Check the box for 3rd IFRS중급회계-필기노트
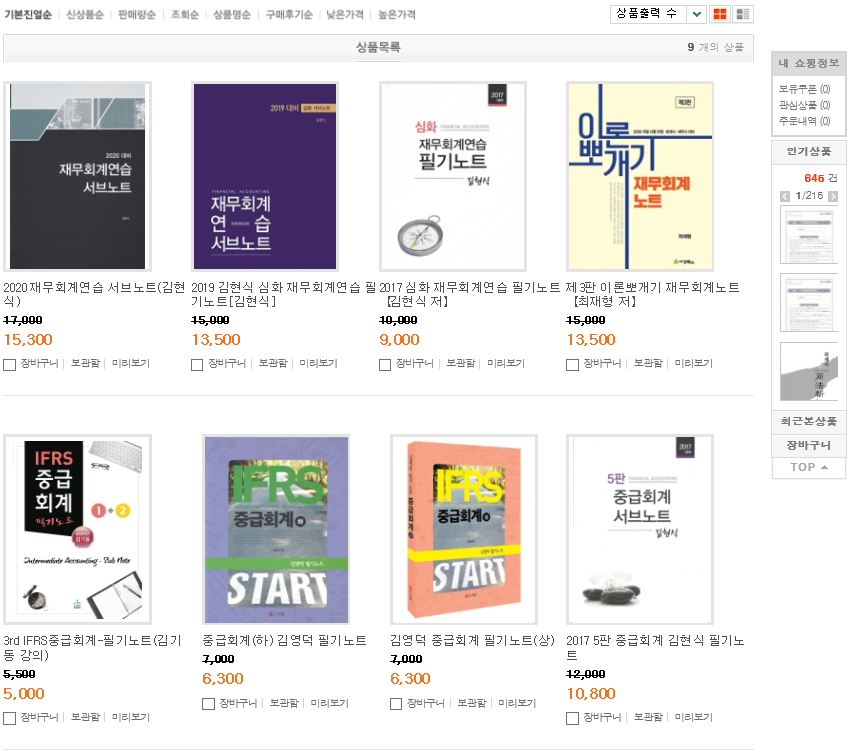This screenshot has height=754, width=855. [x=10, y=719]
